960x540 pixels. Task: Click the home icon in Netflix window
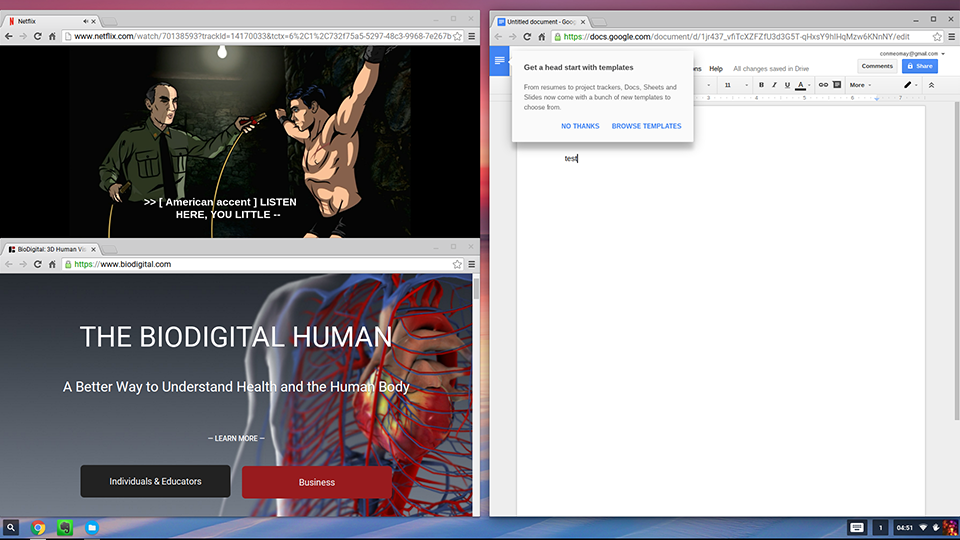click(52, 36)
